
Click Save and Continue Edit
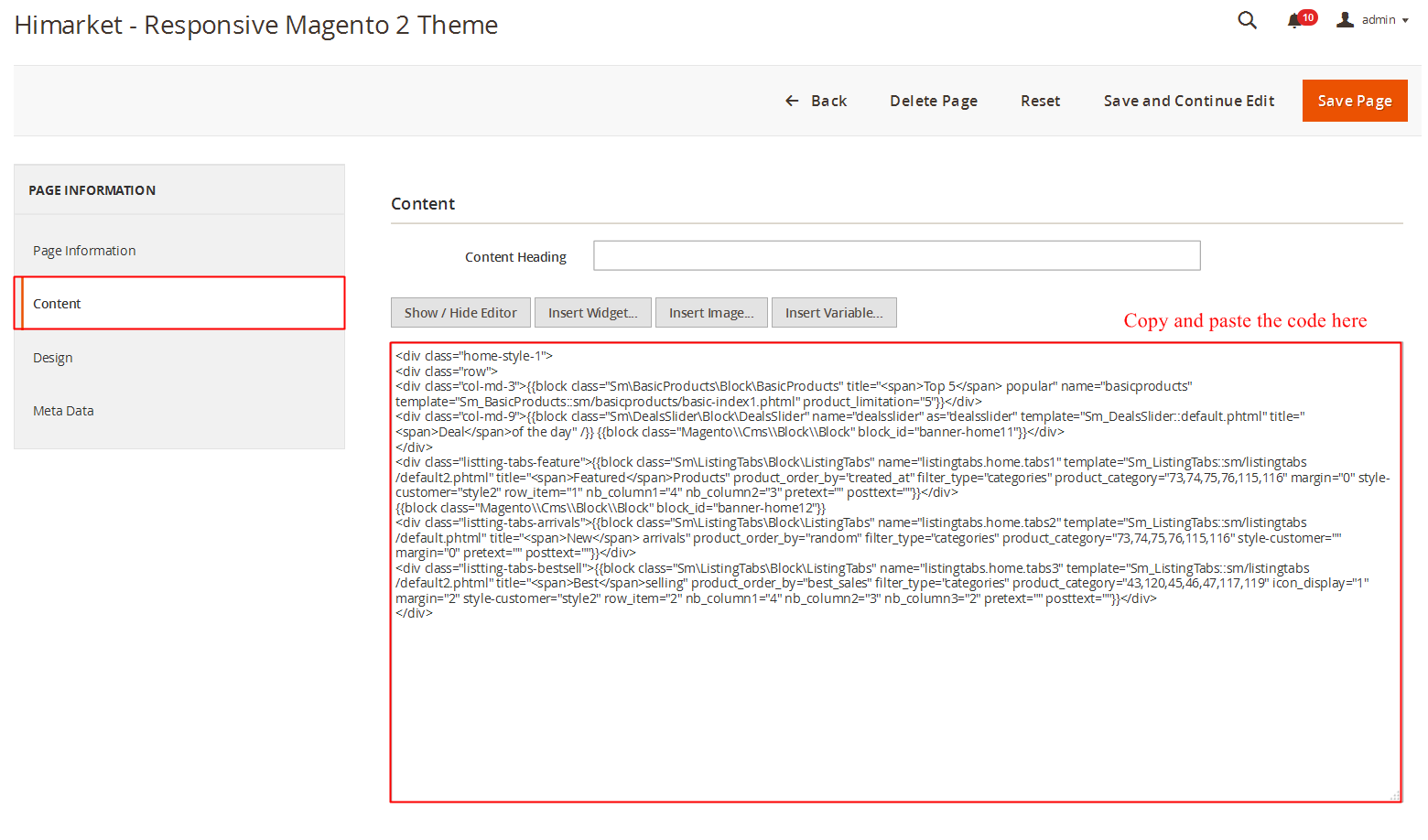[1189, 101]
